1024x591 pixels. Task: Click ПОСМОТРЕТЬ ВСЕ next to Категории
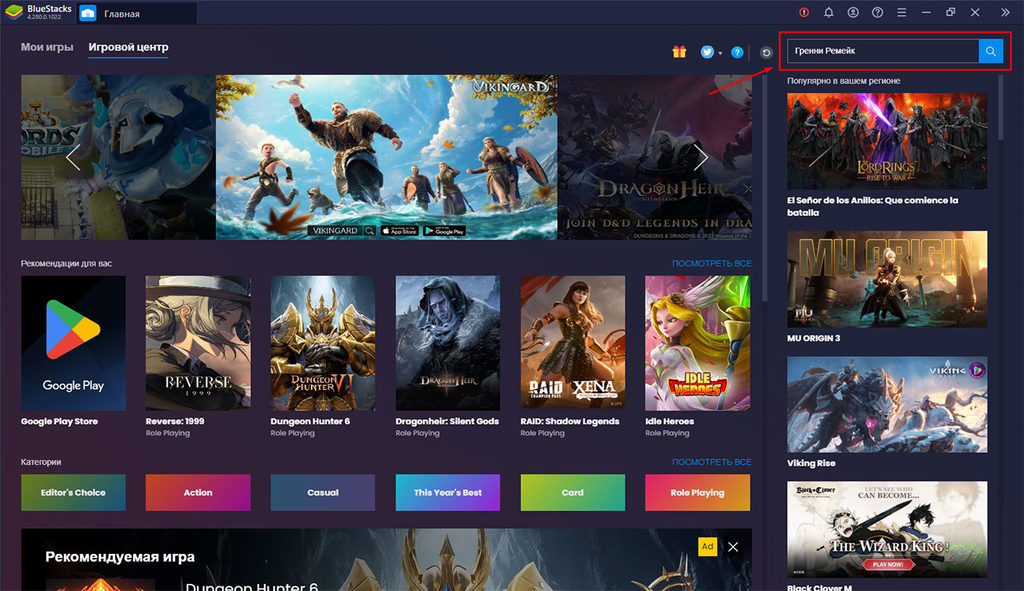(711, 462)
